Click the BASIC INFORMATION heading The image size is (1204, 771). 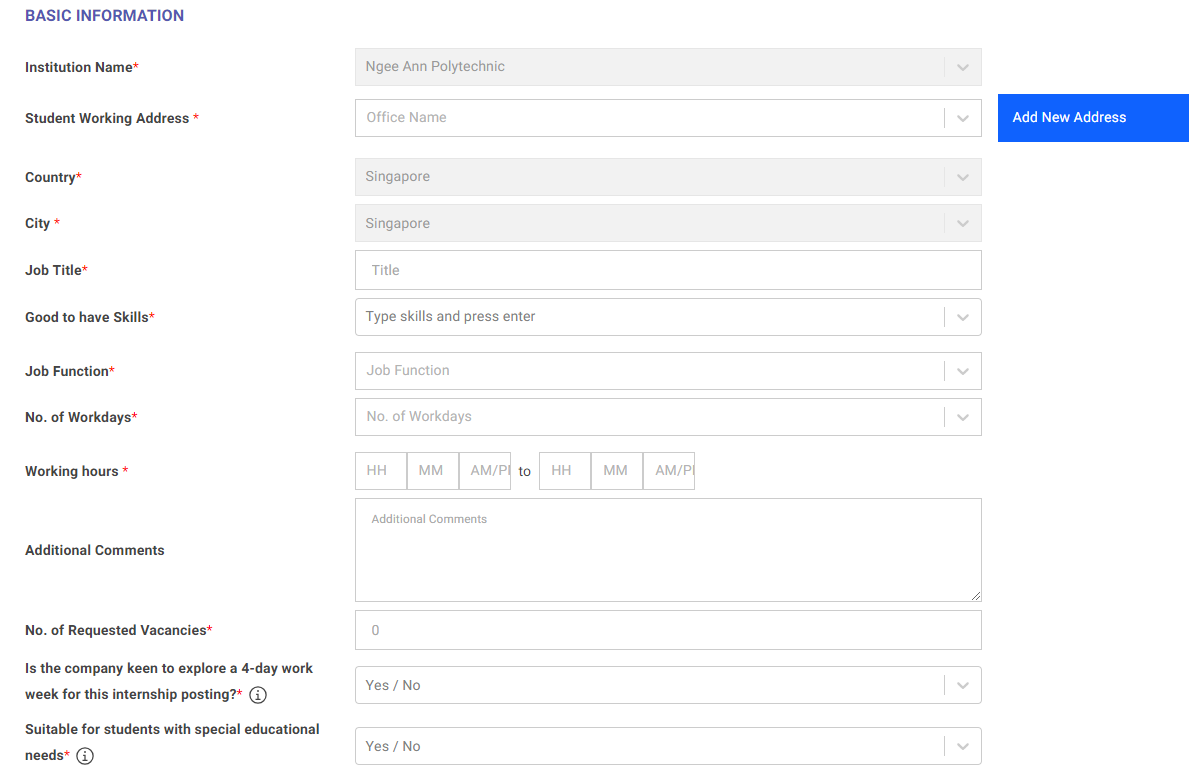click(104, 15)
